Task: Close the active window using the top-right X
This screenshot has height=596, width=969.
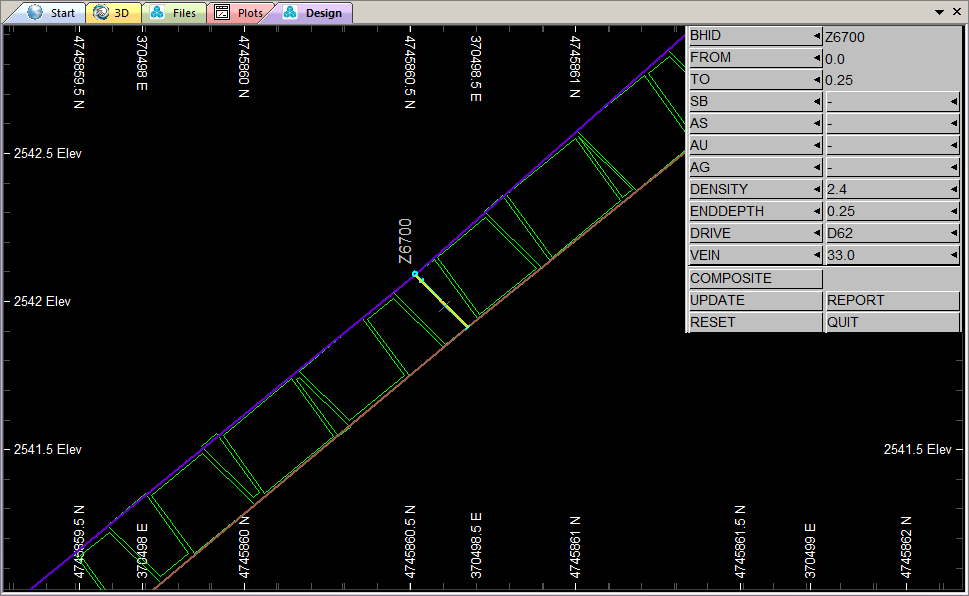Action: click(957, 12)
